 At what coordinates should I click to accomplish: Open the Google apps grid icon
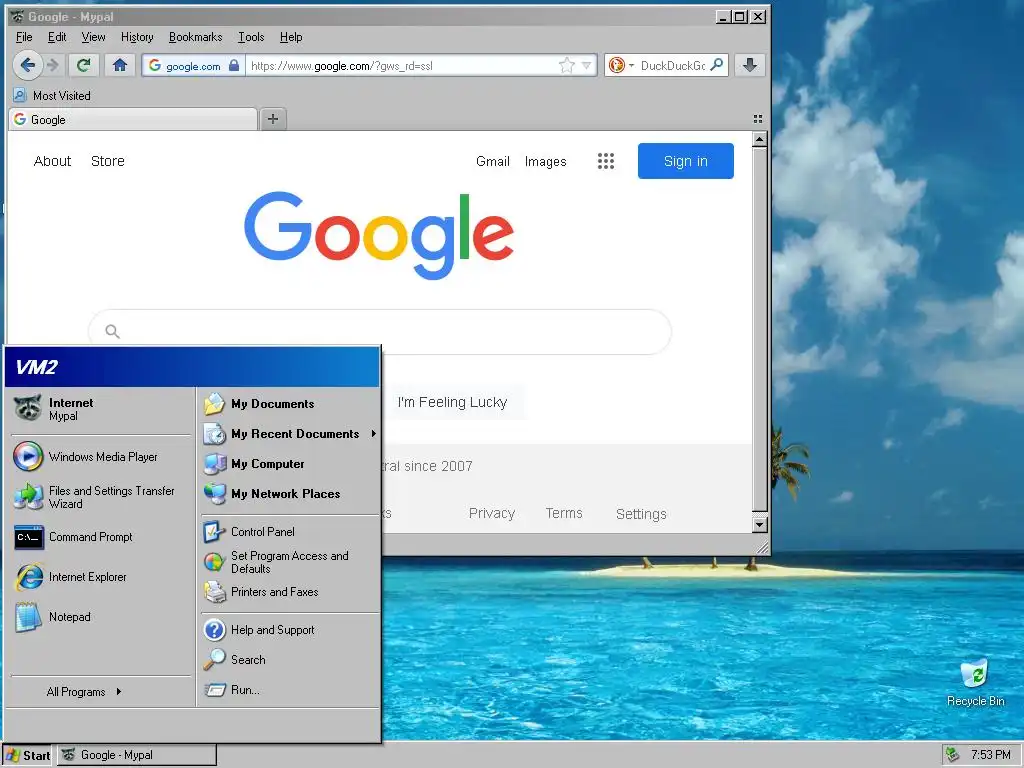[x=606, y=161]
